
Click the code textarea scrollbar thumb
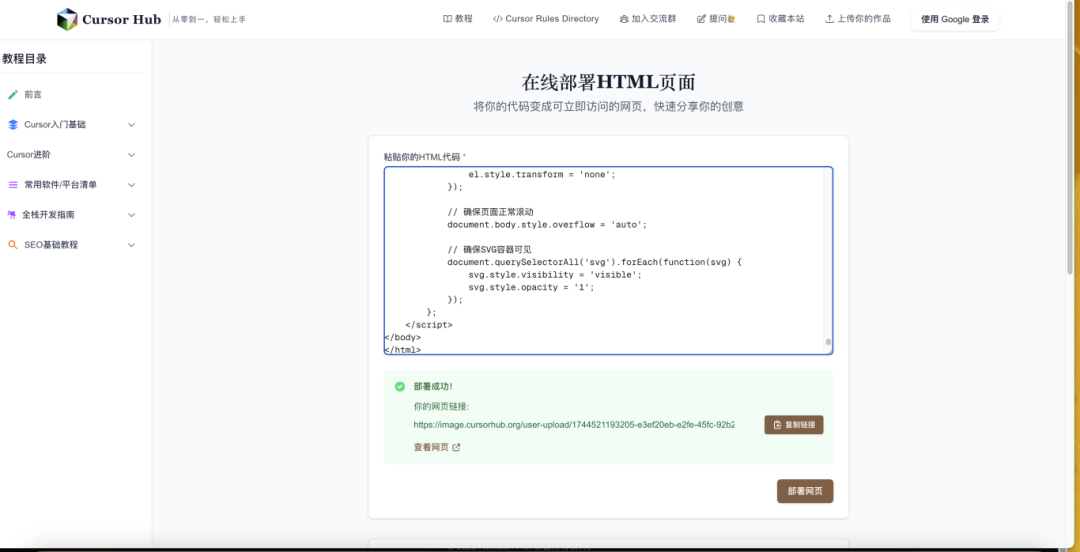(828, 342)
